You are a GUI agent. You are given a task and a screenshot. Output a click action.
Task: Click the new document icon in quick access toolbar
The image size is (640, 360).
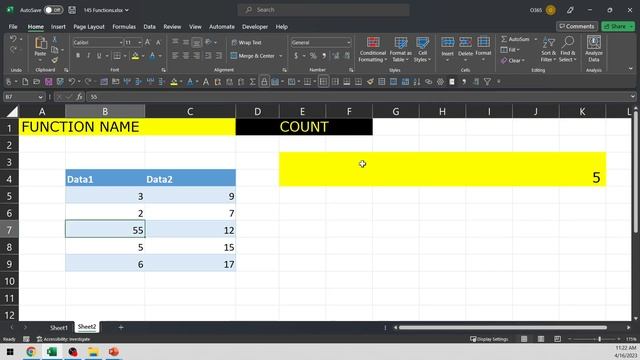coord(25,82)
